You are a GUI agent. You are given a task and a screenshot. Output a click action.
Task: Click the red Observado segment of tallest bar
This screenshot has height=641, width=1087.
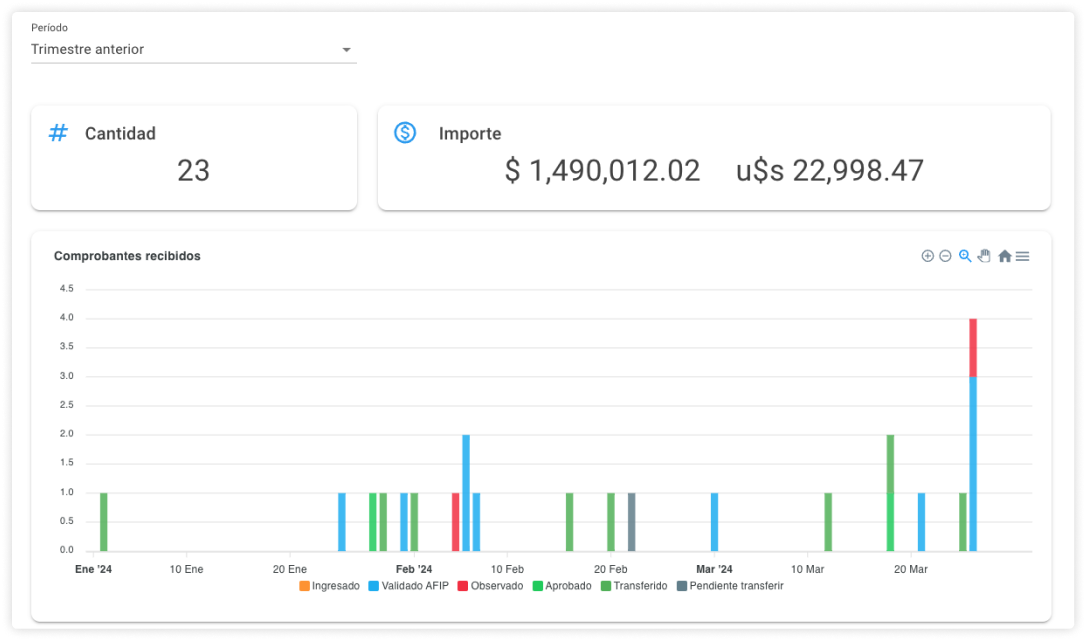point(973,347)
